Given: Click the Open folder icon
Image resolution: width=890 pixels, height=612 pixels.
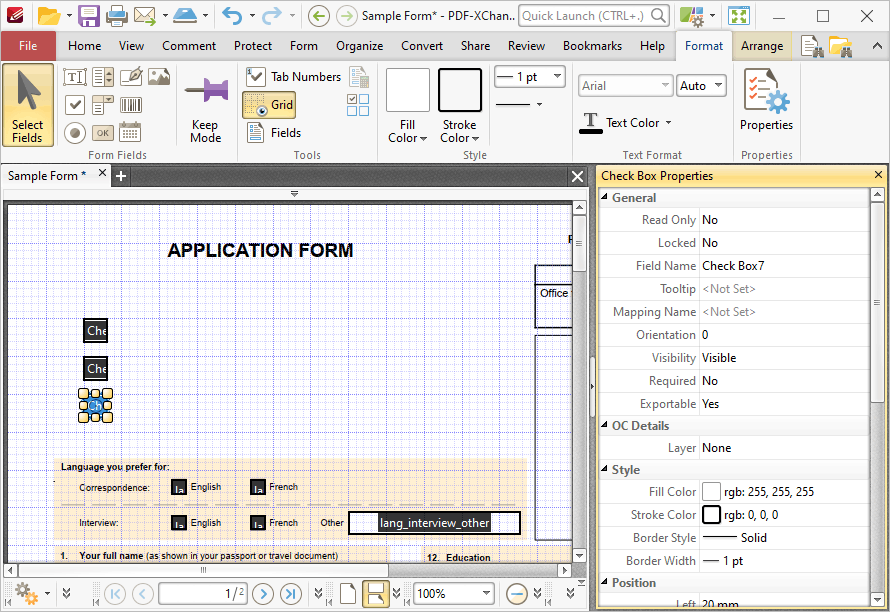Looking at the screenshot, I should (x=49, y=16).
